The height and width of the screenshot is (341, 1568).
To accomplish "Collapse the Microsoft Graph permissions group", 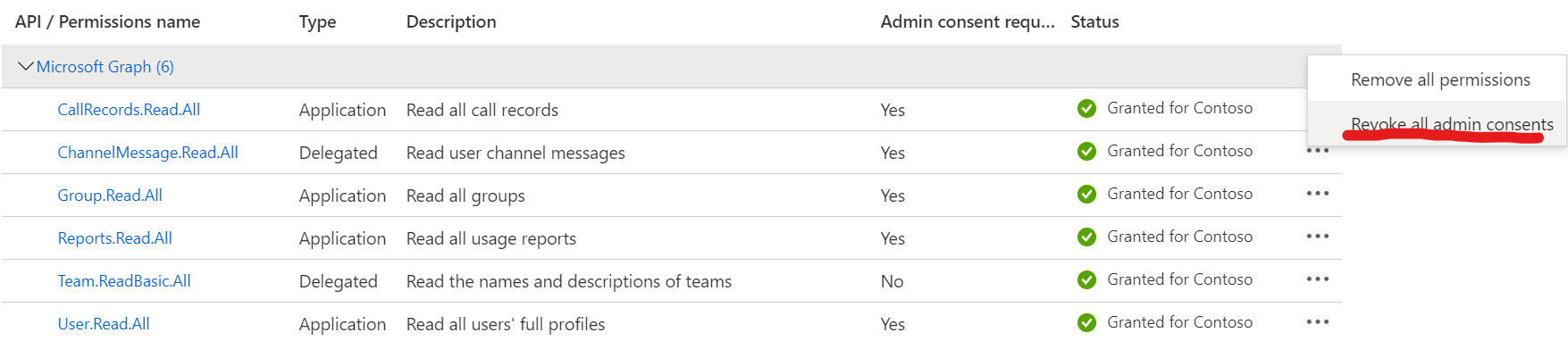I will coord(26,66).
